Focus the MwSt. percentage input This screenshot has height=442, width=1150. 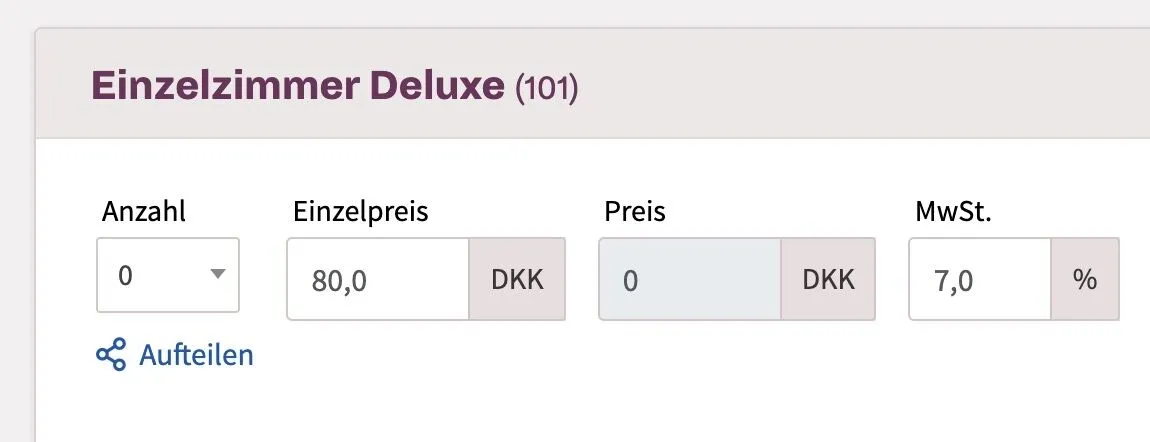coord(980,279)
